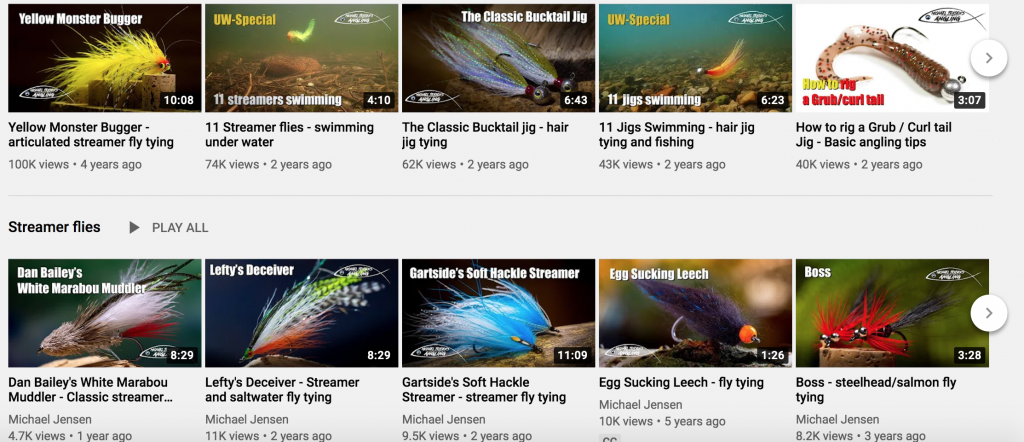
Task: Open the Dan Bailey's White Marabou Muddler thumbnail
Action: [x=104, y=313]
